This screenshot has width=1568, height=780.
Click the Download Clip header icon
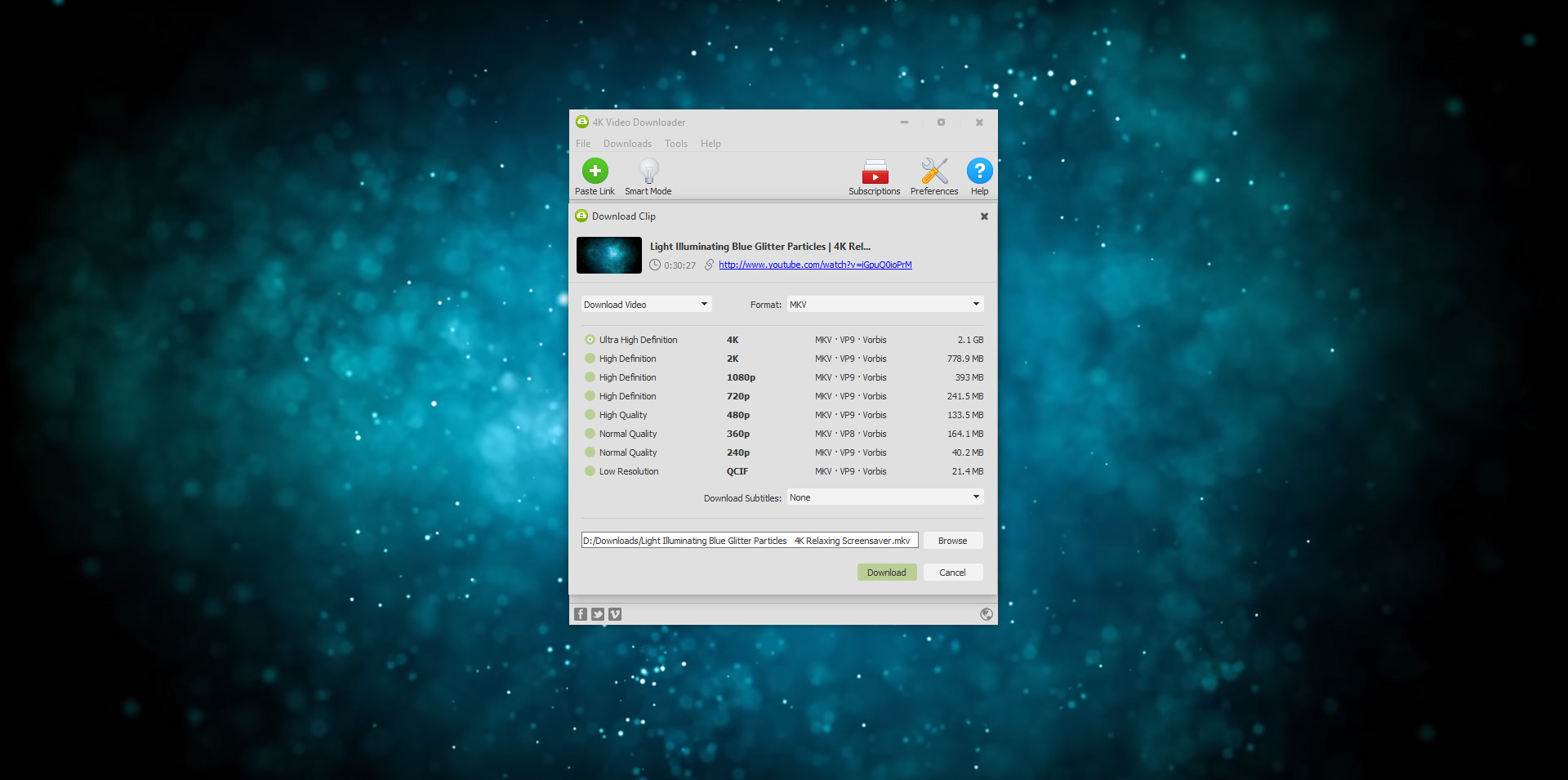pyautogui.click(x=581, y=216)
